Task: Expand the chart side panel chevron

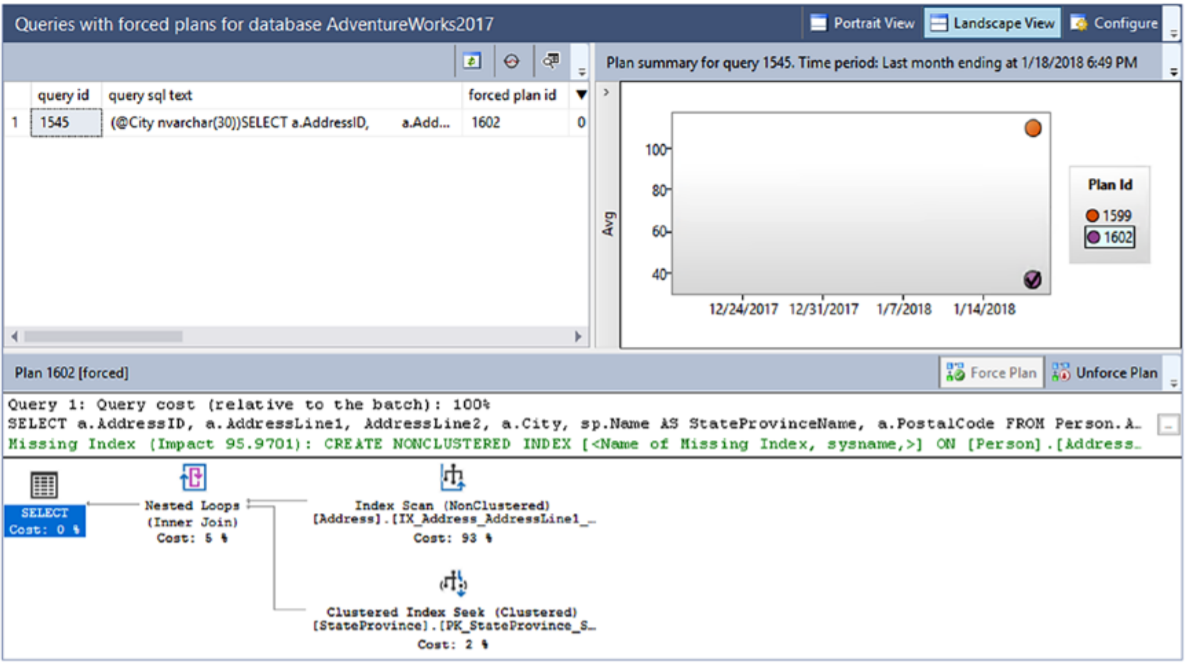Action: click(x=606, y=93)
